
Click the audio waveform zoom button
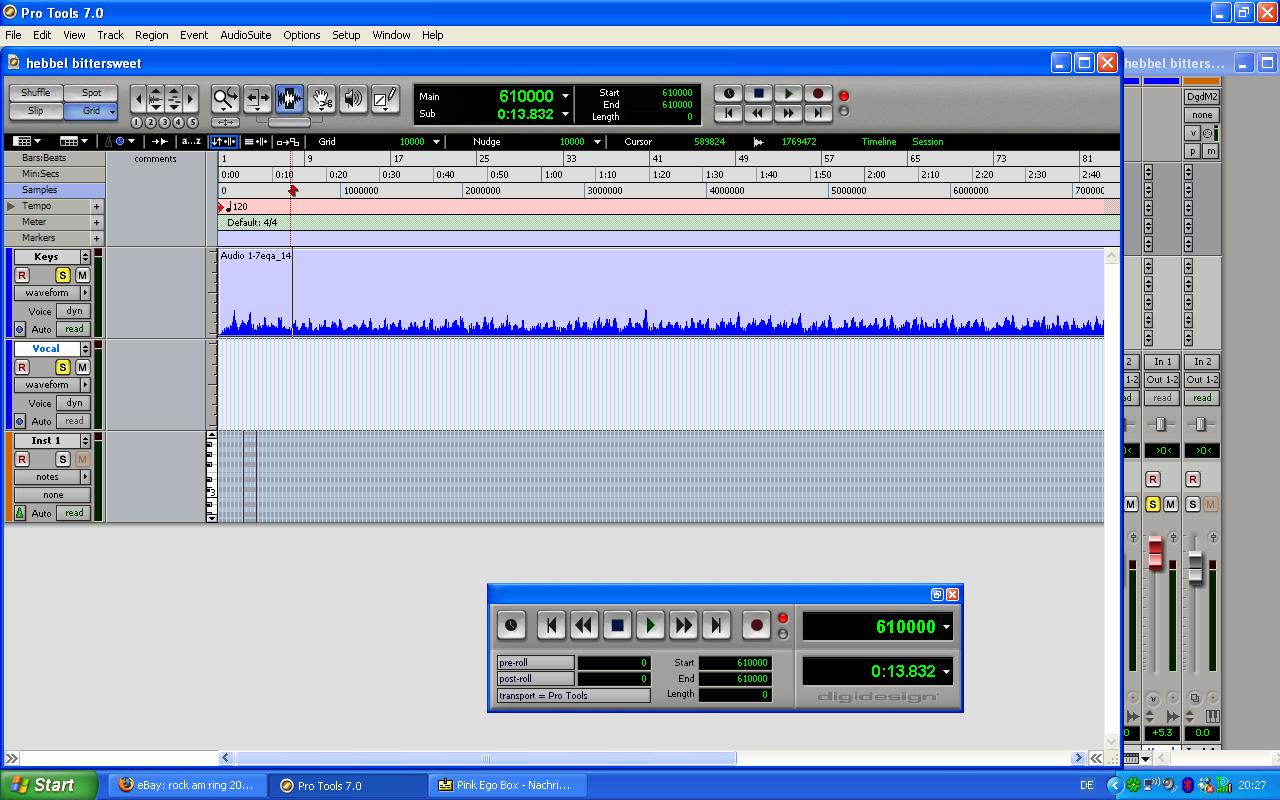tap(156, 98)
